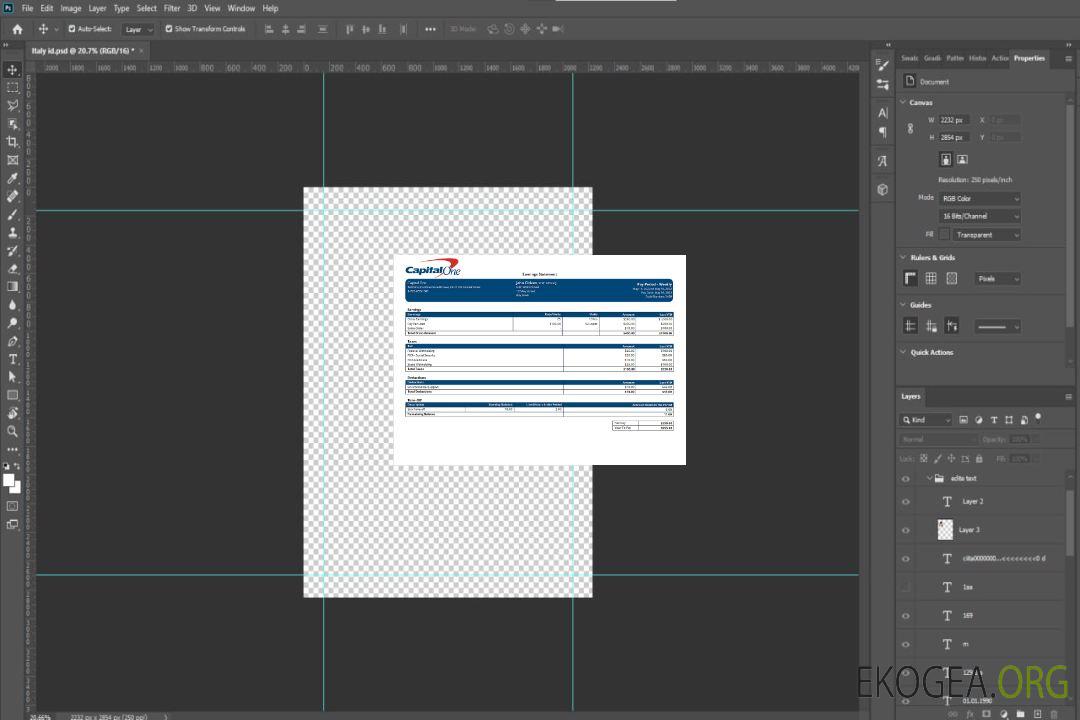Select the Eyedropper tool
Viewport: 1080px width, 720px height.
click(13, 178)
